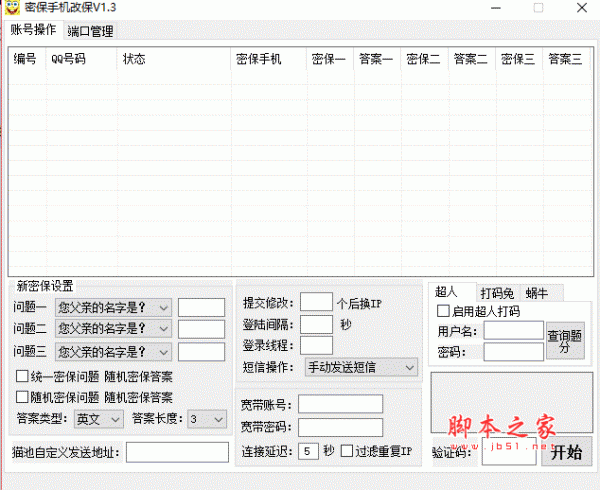The image size is (600, 490).
Task: Open the 短信操作 dropdown
Action: click(360, 368)
